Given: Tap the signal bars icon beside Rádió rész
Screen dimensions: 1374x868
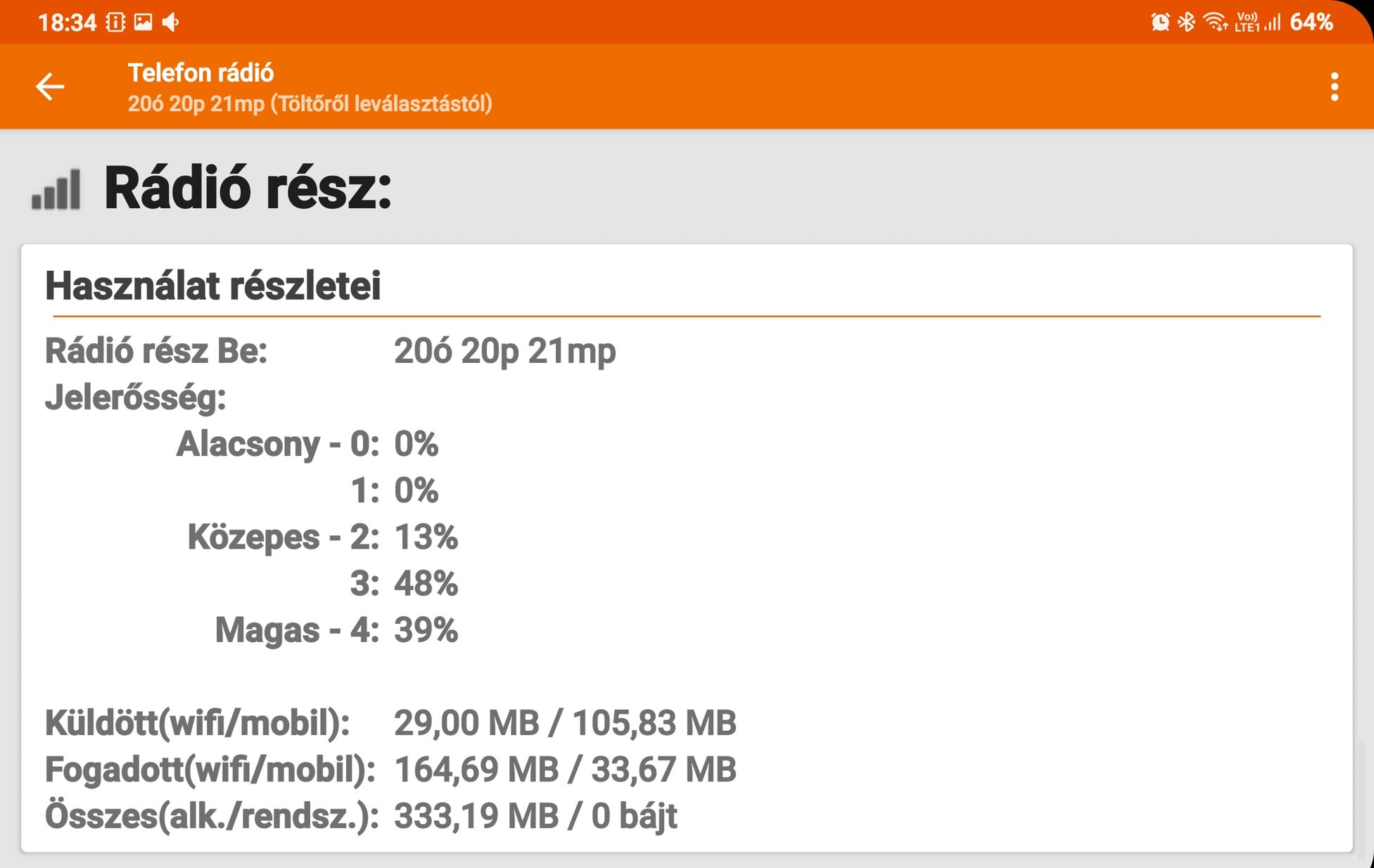Looking at the screenshot, I should point(56,189).
